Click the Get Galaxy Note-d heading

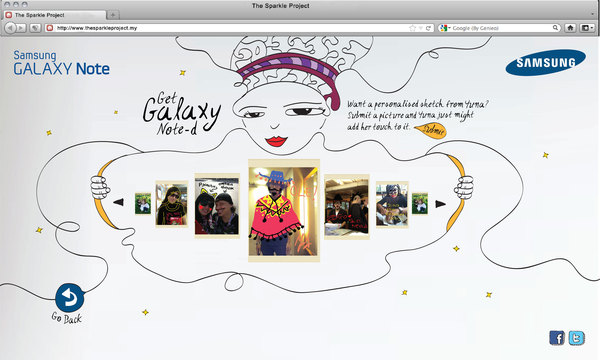182,114
